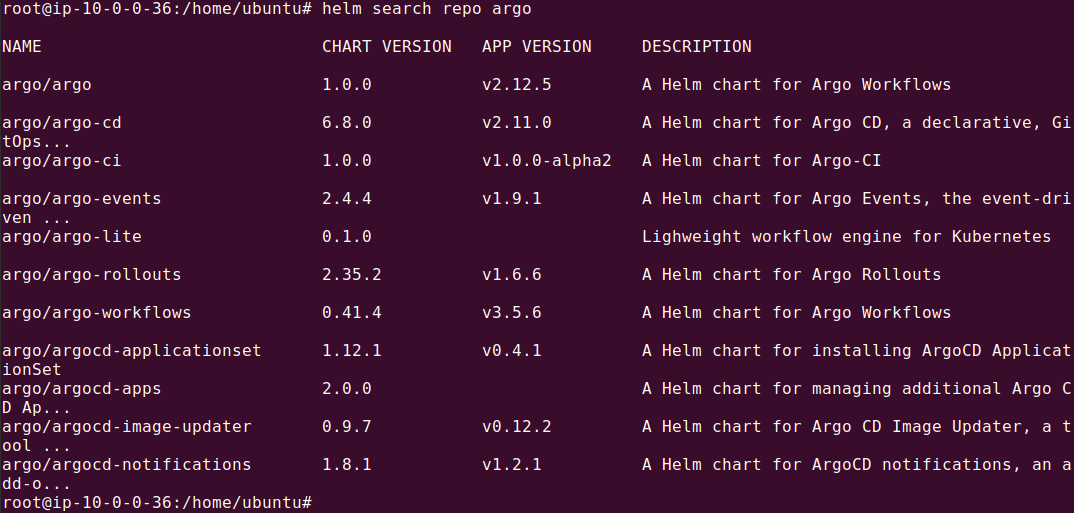The width and height of the screenshot is (1074, 513).
Task: Select the argo/argo-events chart name
Action: tap(81, 199)
